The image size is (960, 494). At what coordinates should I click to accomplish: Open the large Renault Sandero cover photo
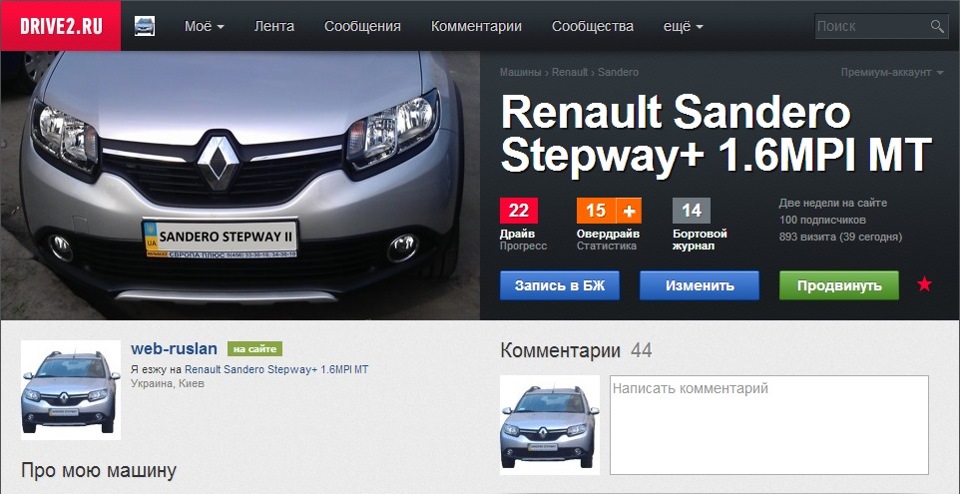pyautogui.click(x=240, y=185)
